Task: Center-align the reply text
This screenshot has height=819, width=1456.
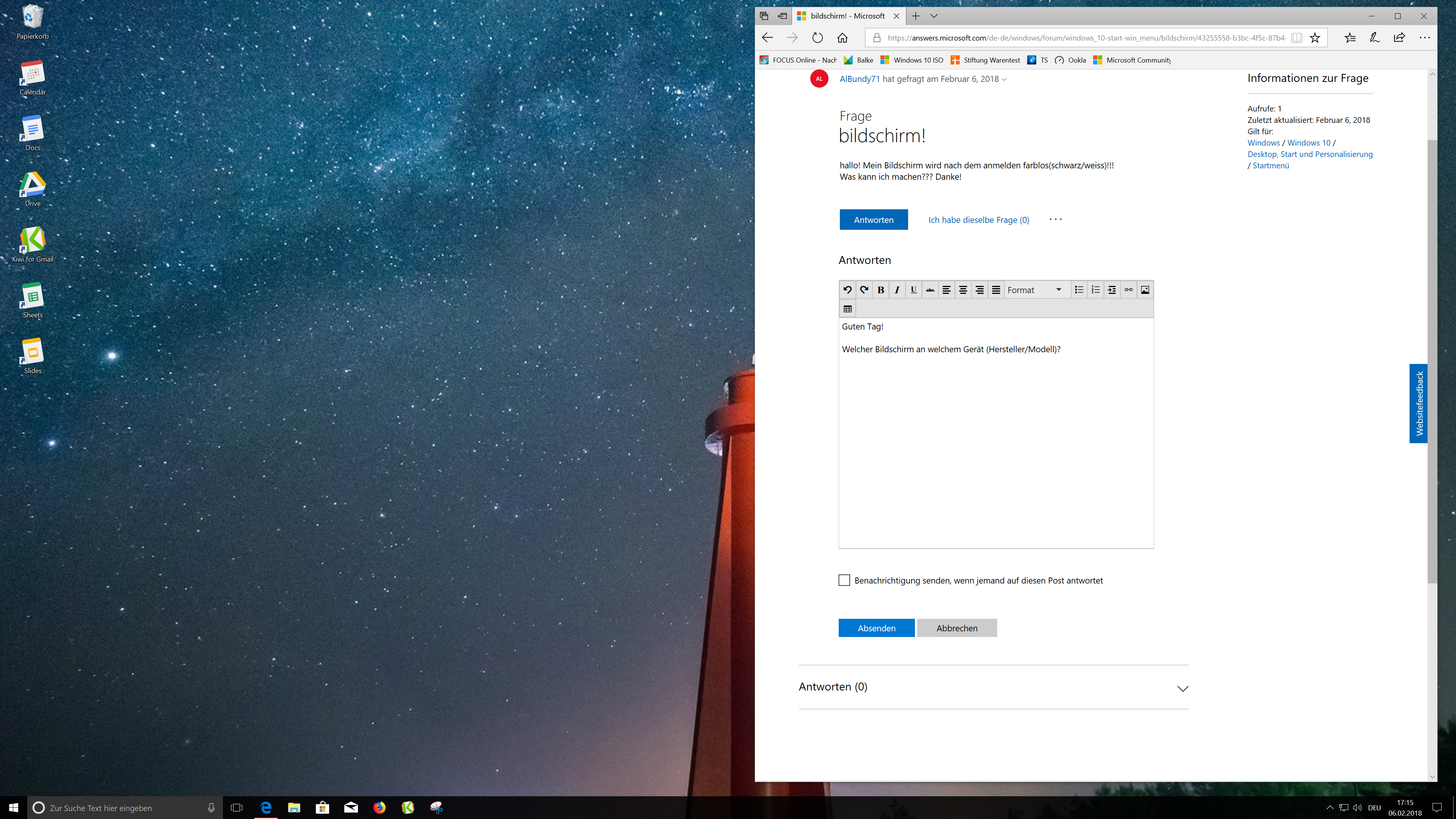Action: 963,290
